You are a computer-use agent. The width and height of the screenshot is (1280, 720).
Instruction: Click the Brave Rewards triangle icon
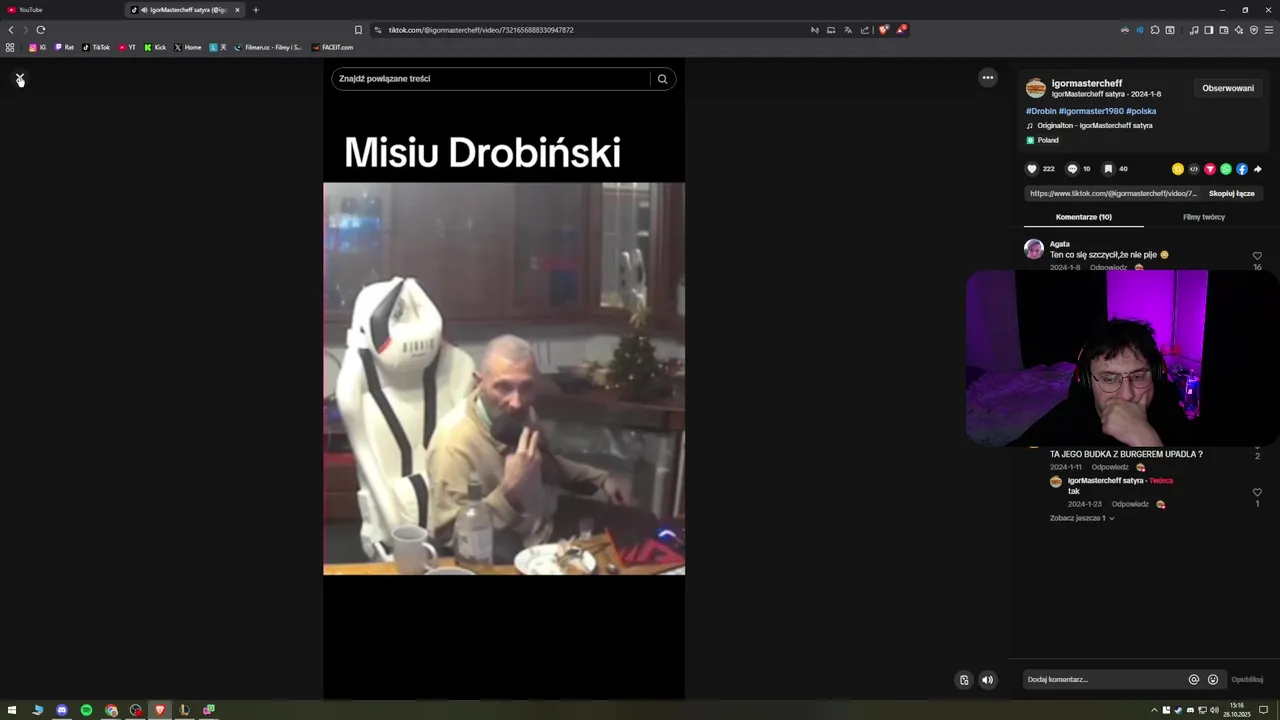[901, 30]
